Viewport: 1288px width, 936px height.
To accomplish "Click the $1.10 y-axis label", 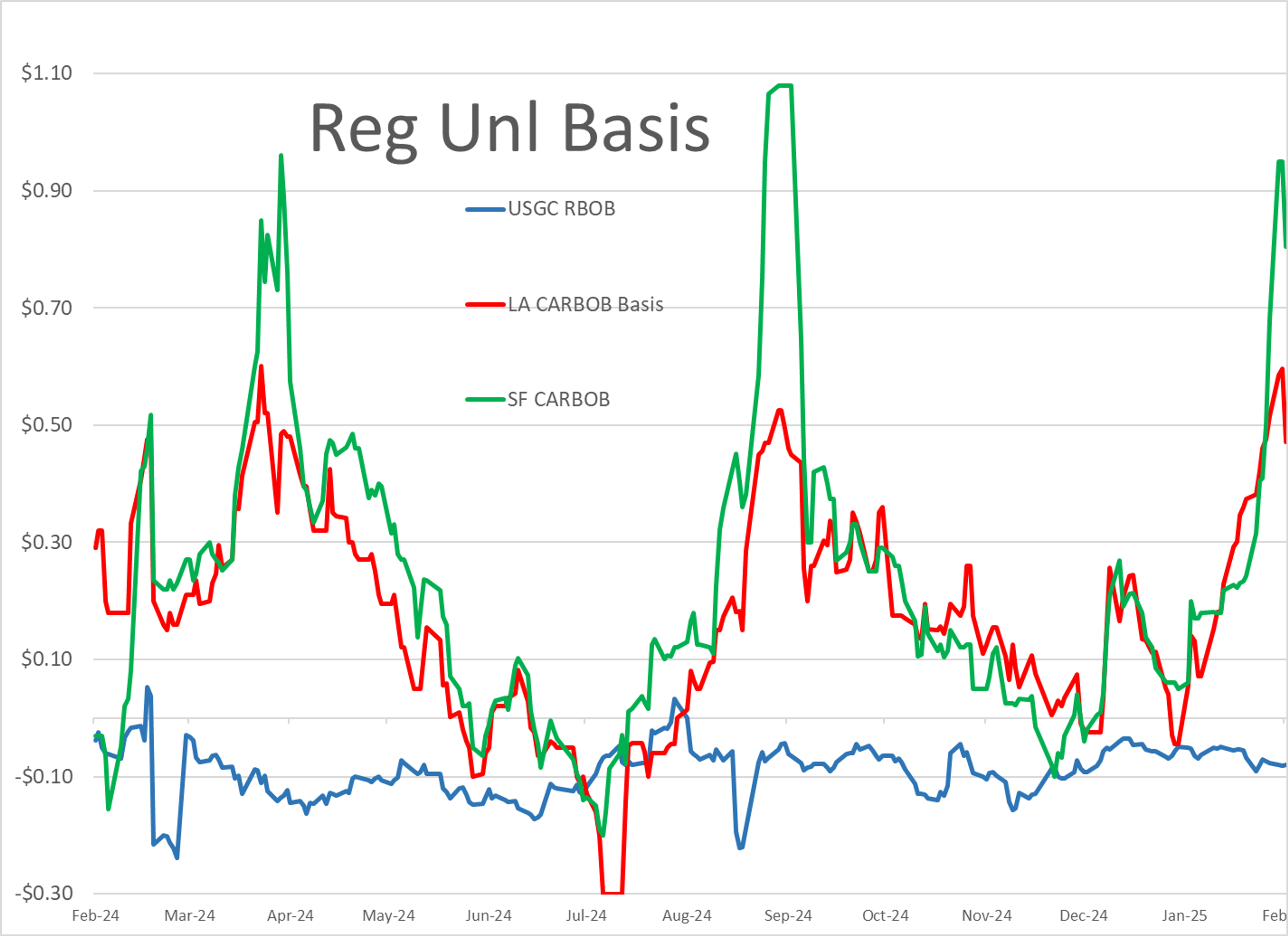I will [x=47, y=73].
